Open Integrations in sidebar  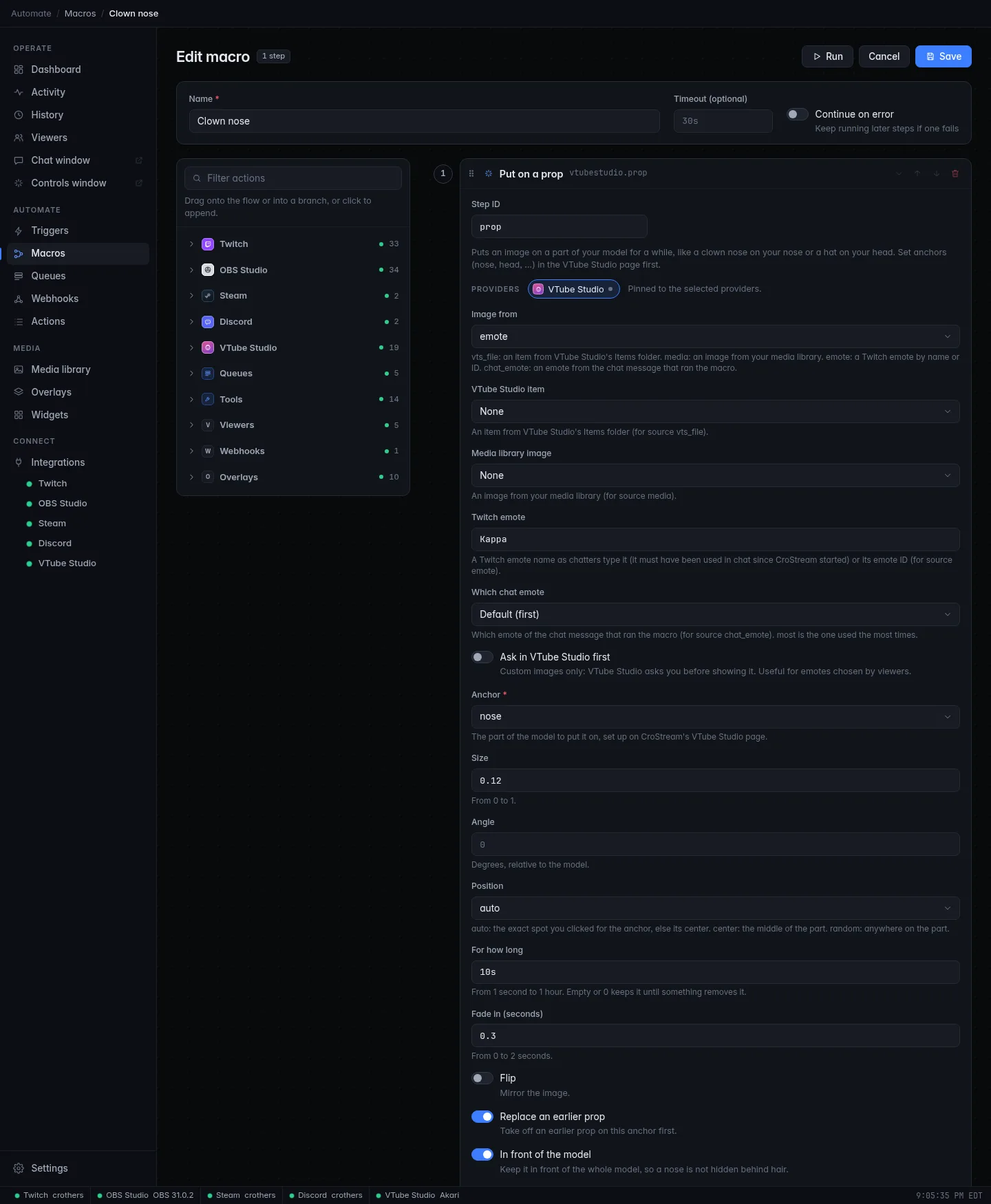(x=78, y=462)
